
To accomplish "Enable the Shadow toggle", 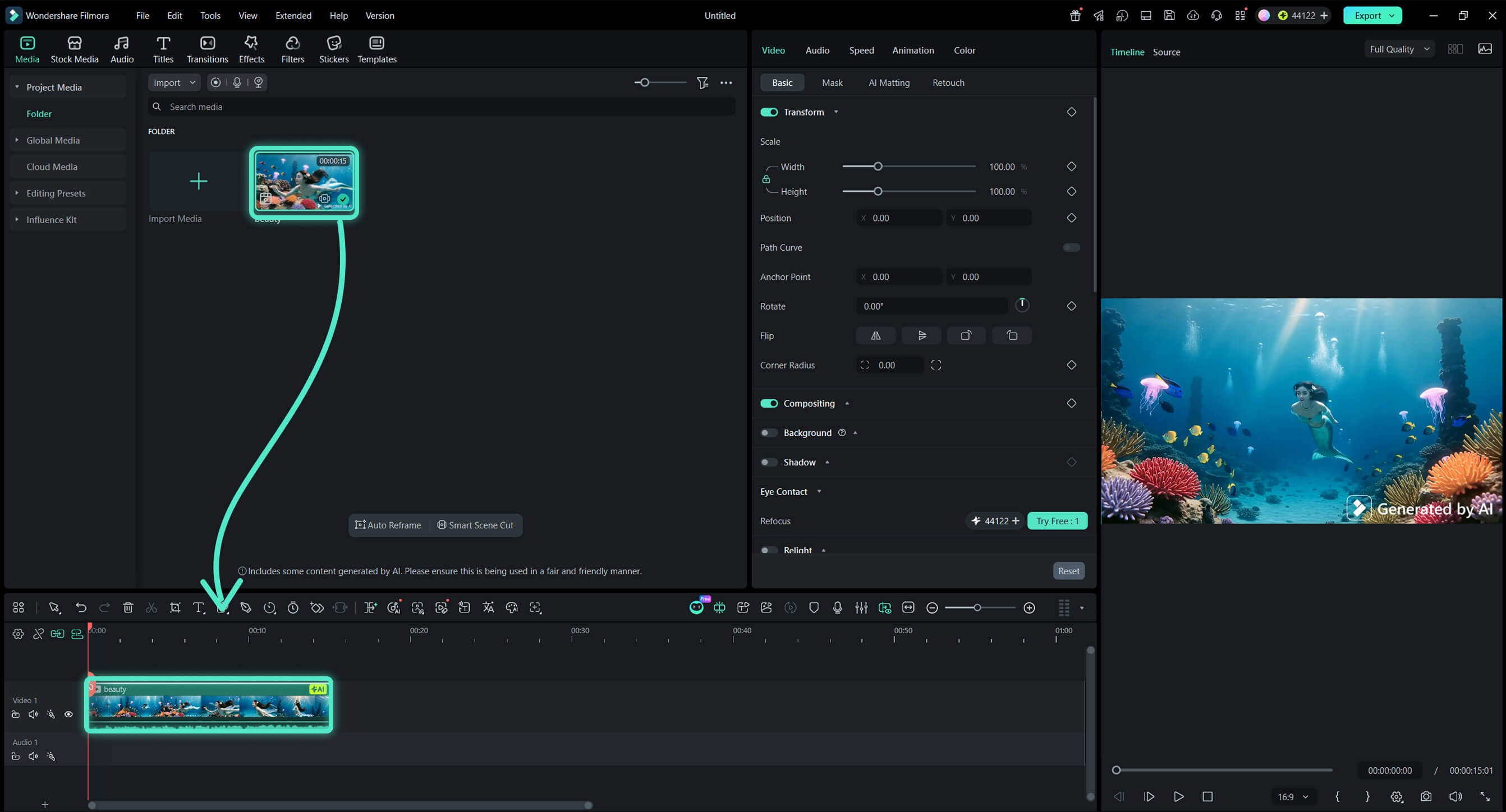I will [x=769, y=462].
